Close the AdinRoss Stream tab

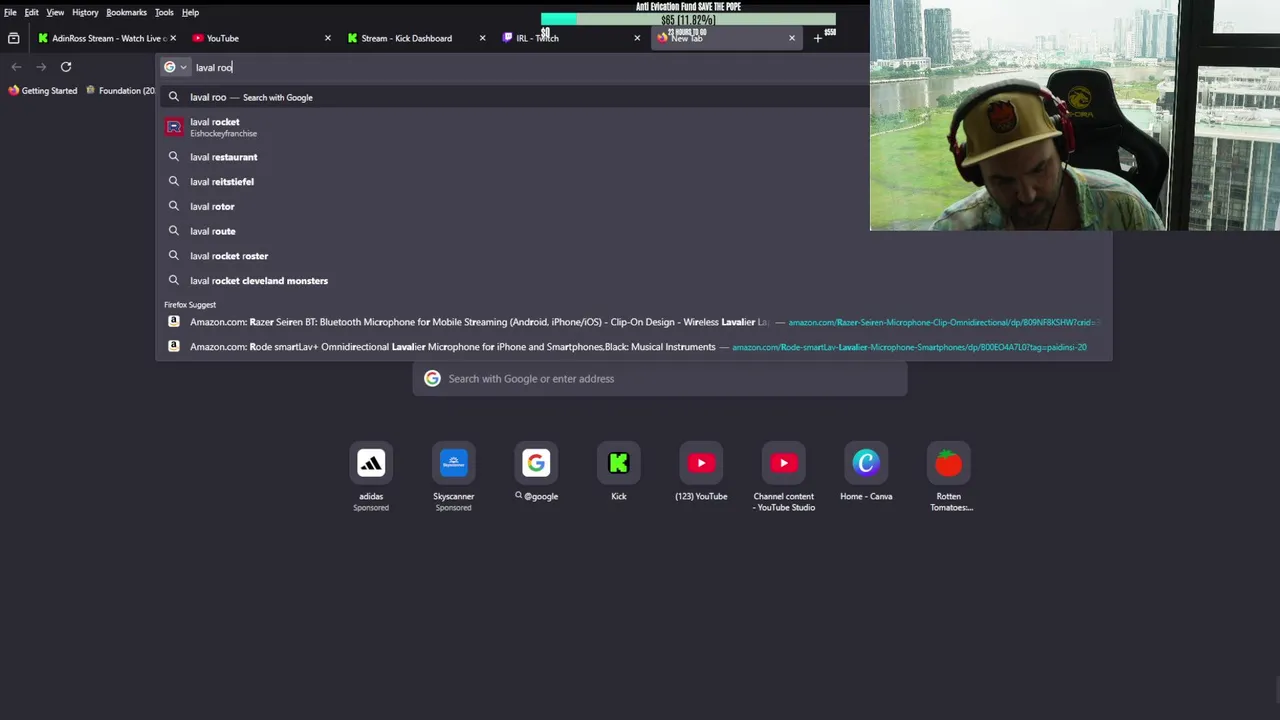click(x=173, y=38)
